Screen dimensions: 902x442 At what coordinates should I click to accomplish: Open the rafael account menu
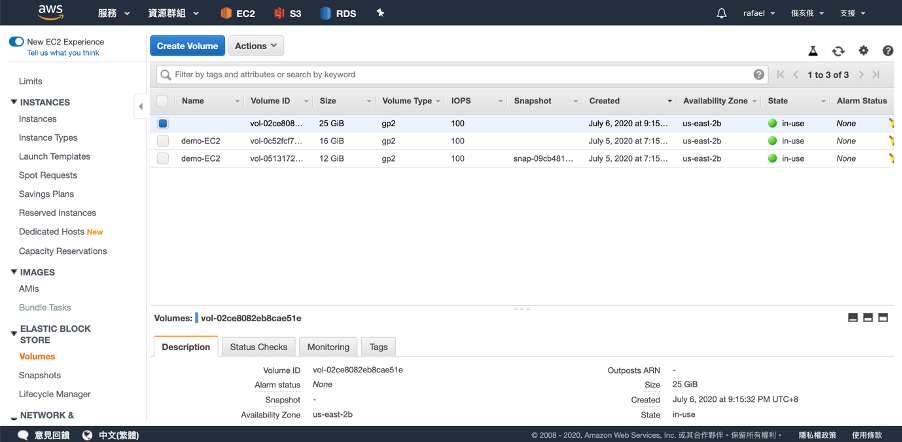759,13
